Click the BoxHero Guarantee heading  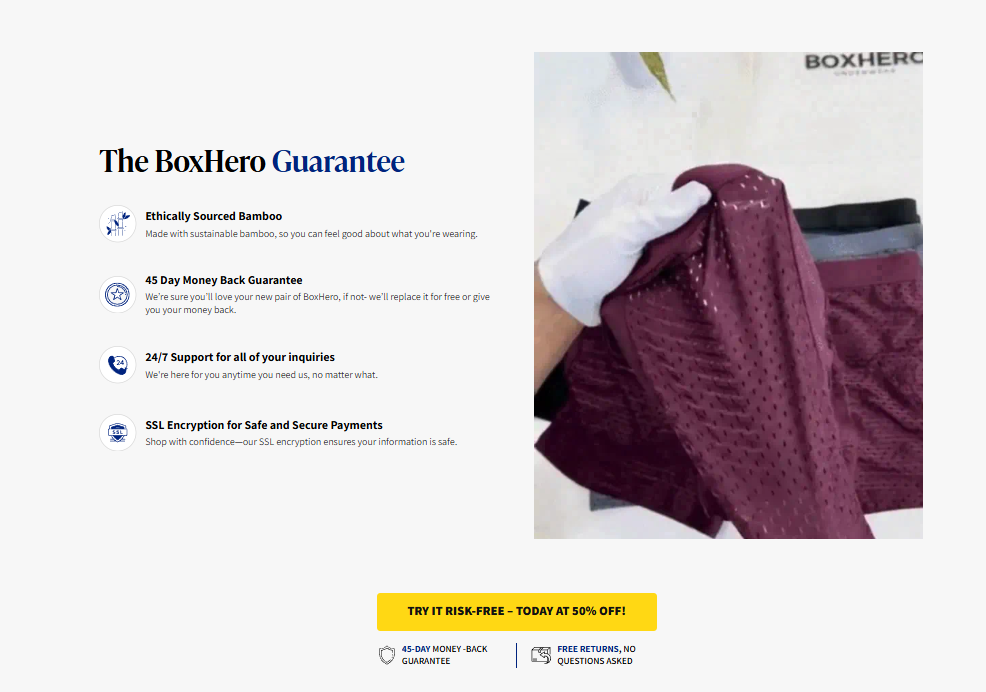252,161
